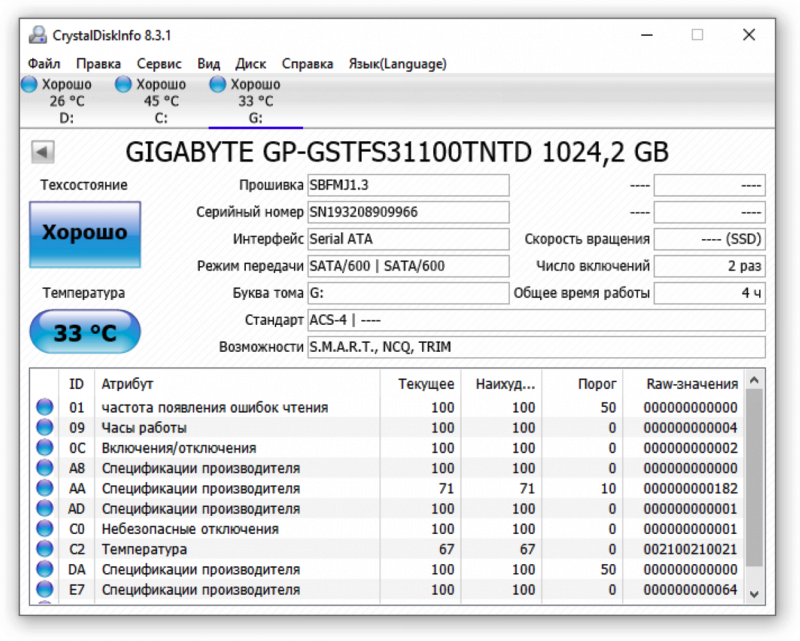The image size is (800, 641).
Task: Click the attribute list scrollbar thumb
Action: click(x=754, y=478)
